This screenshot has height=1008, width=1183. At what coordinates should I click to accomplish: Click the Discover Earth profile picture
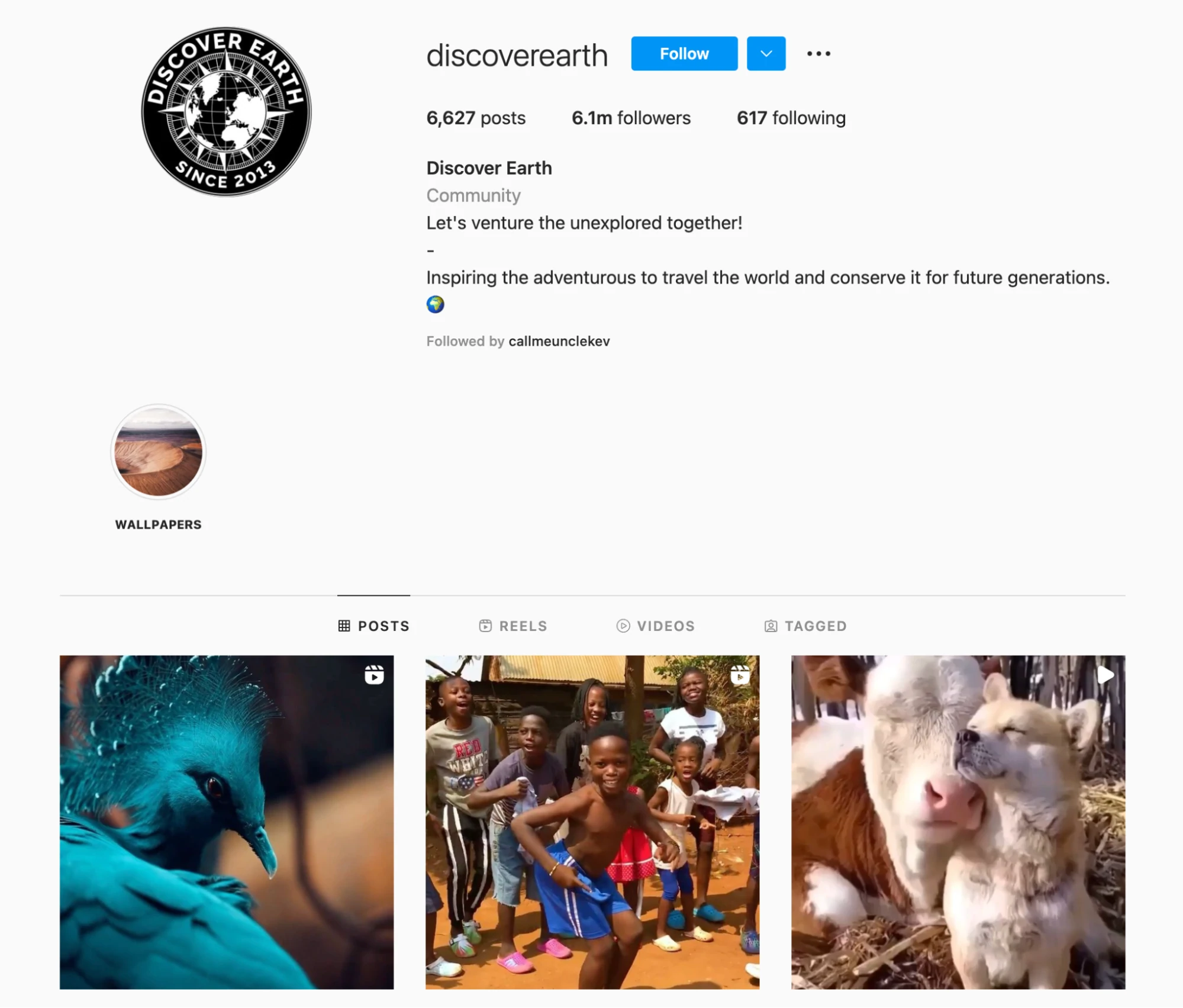point(226,111)
